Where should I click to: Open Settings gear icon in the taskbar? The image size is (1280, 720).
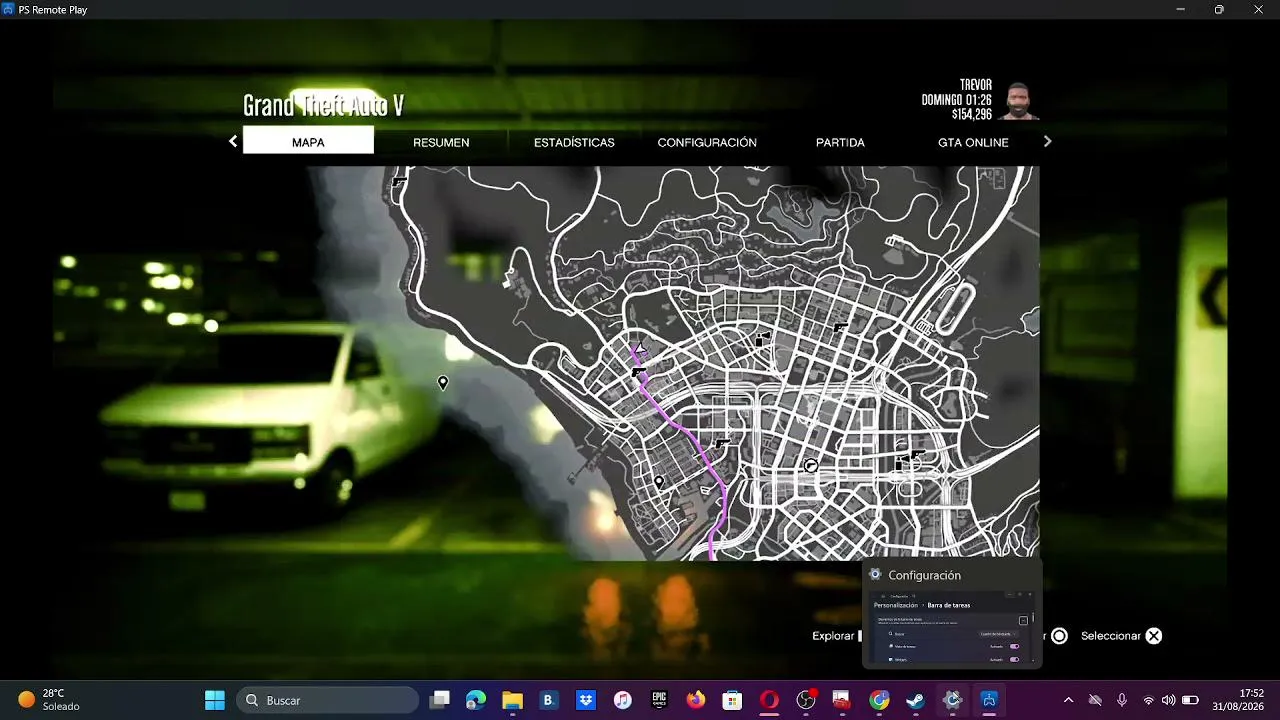952,700
